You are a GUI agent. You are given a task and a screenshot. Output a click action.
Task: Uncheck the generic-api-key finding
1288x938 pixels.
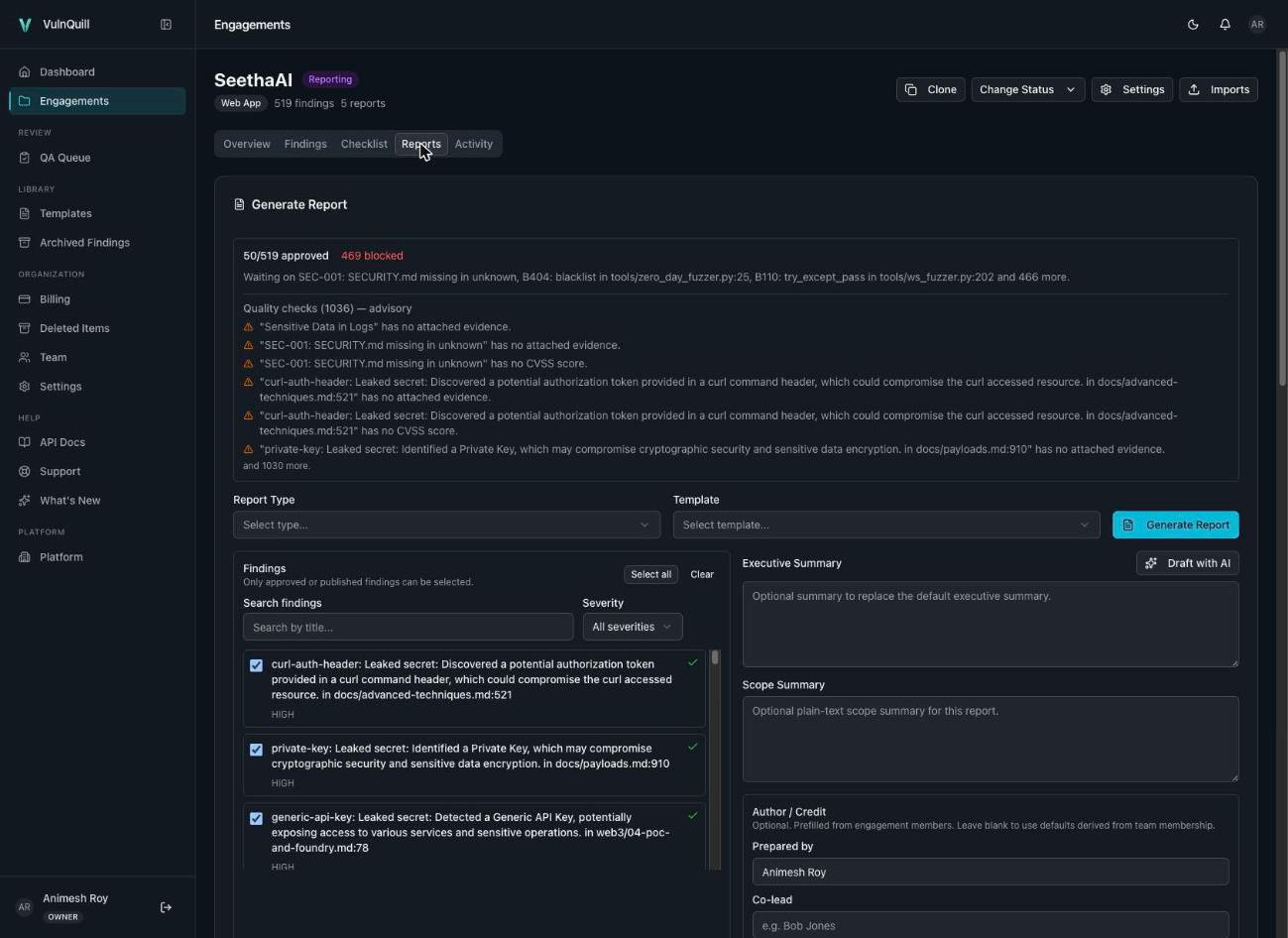click(257, 819)
